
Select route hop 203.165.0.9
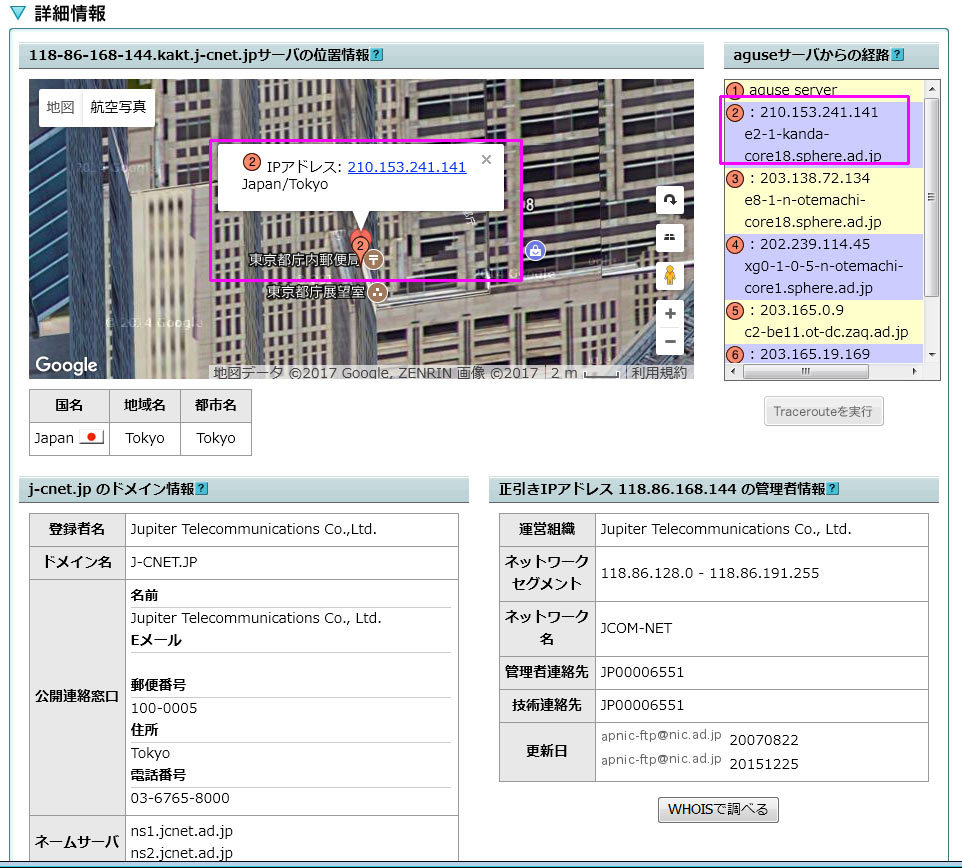[x=824, y=321]
